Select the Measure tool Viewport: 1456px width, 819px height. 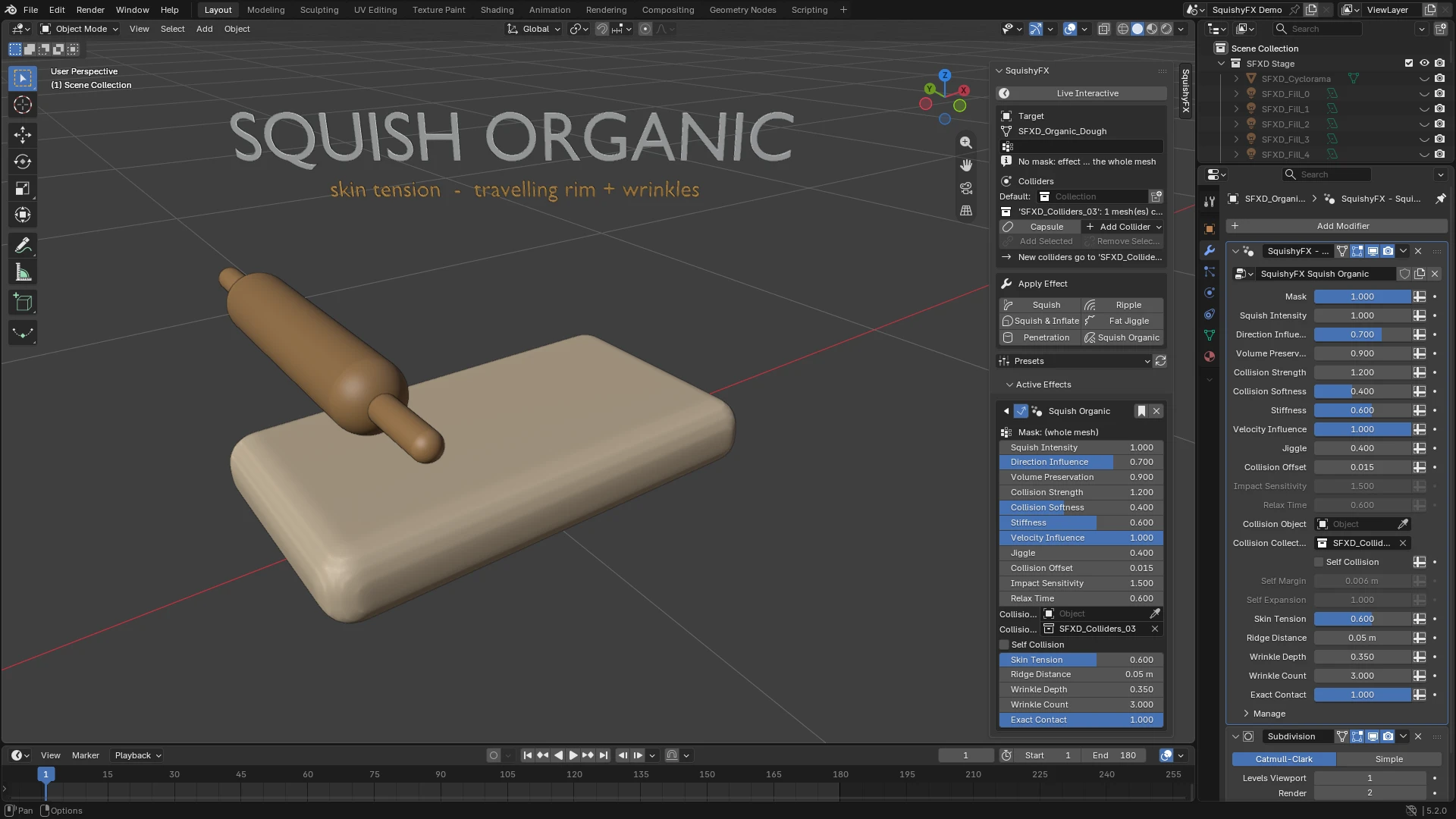coord(23,272)
